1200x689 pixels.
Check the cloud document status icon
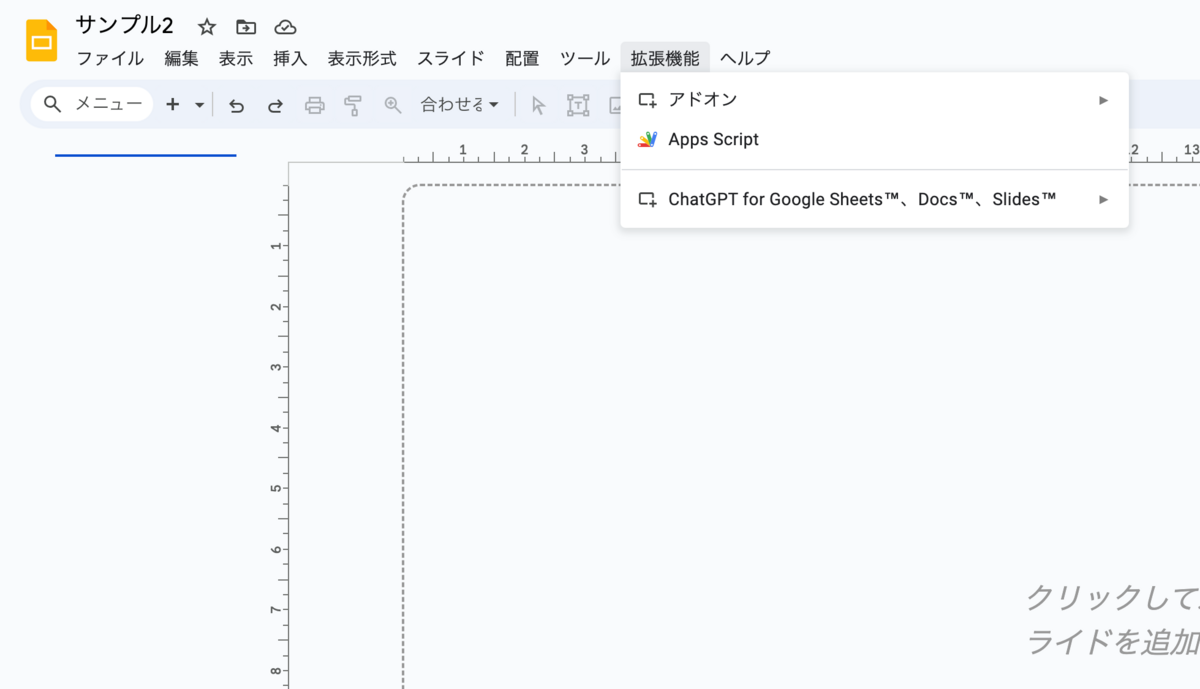(x=286, y=27)
